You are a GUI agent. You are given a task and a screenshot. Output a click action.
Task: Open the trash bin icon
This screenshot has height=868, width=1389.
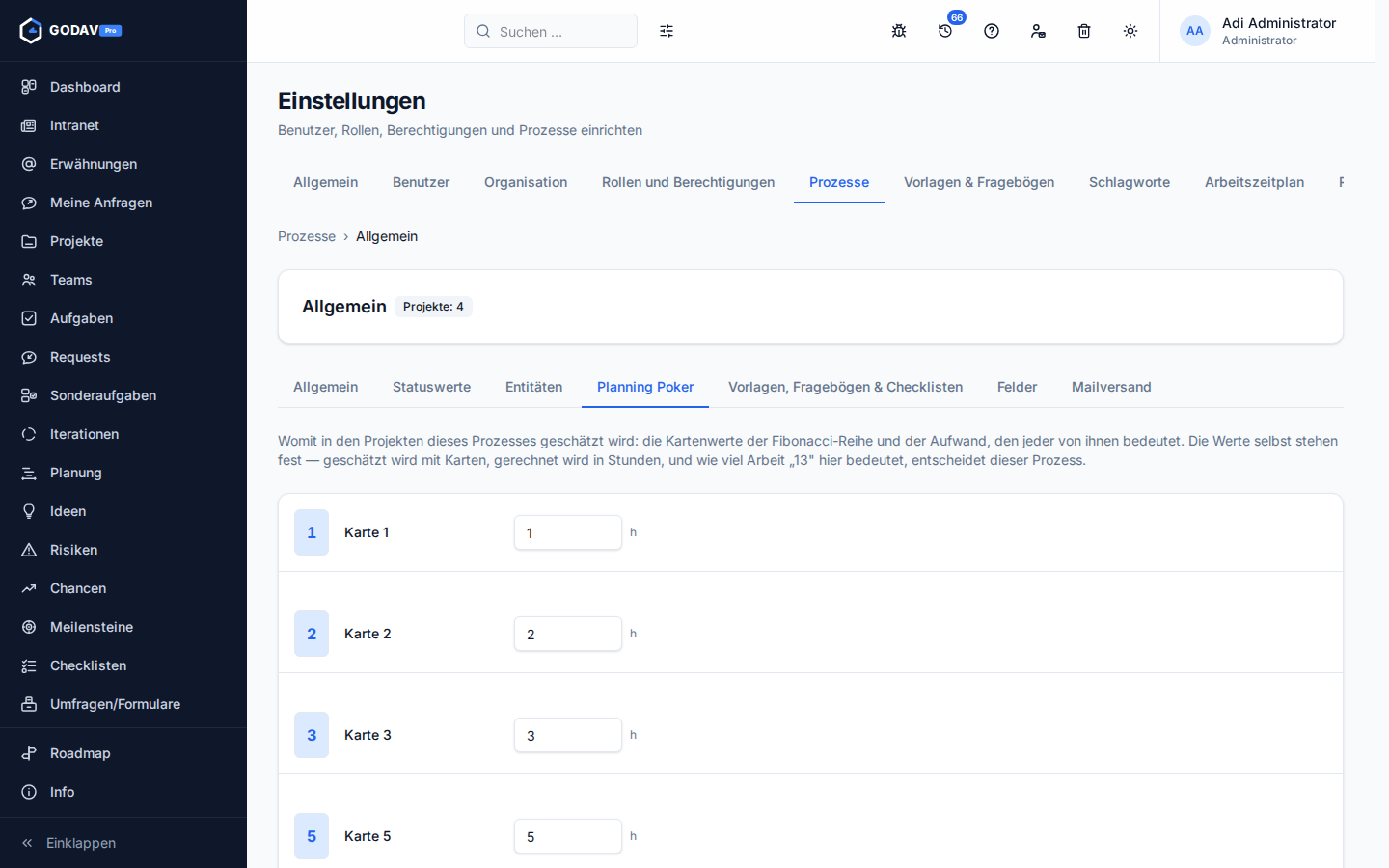tap(1084, 31)
